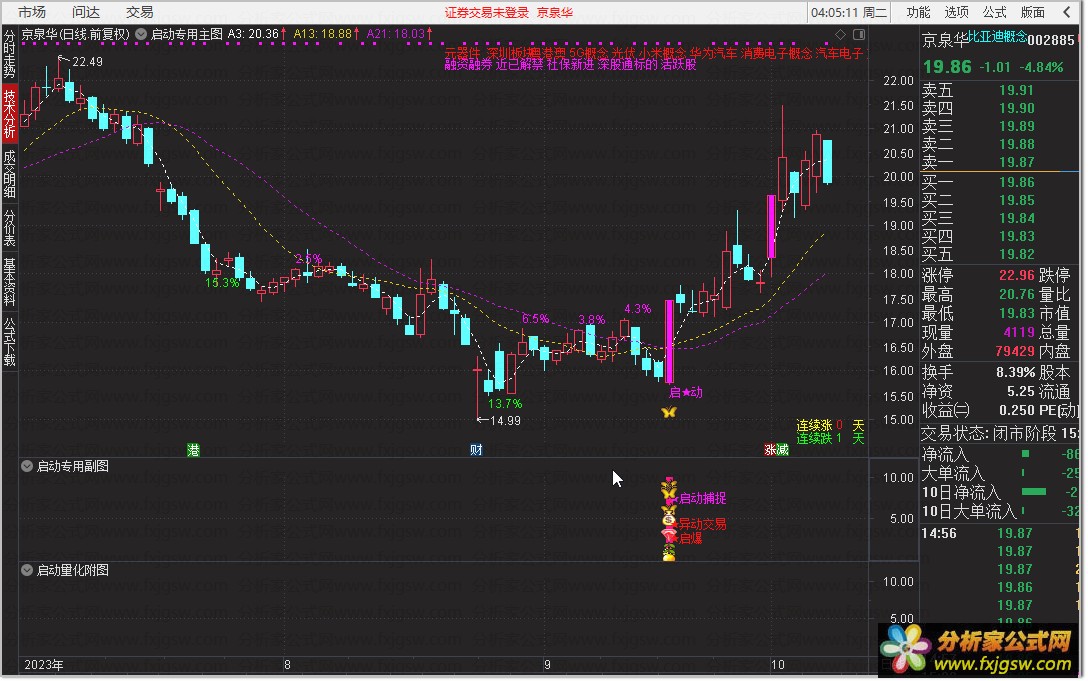Switch to the 成交明细 side tab
1088x681 pixels.
9,175
